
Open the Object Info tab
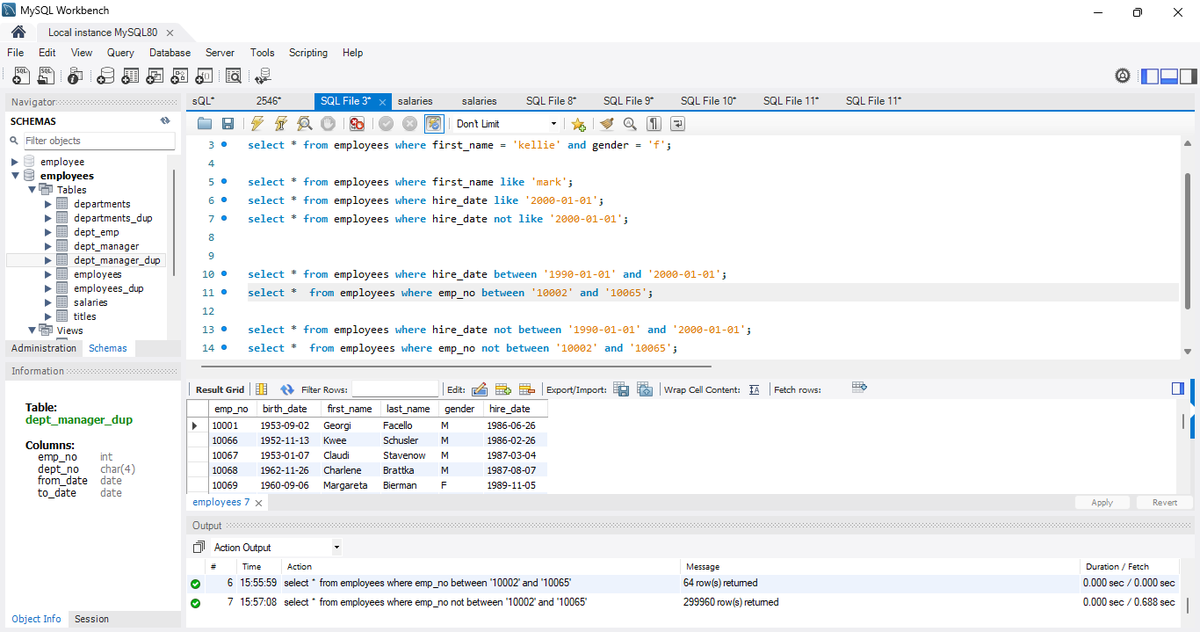click(36, 619)
